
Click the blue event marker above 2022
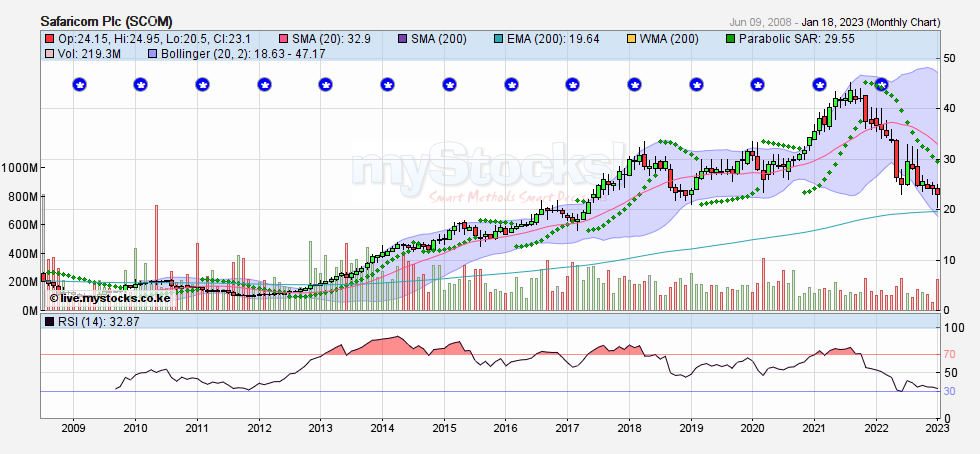(880, 85)
